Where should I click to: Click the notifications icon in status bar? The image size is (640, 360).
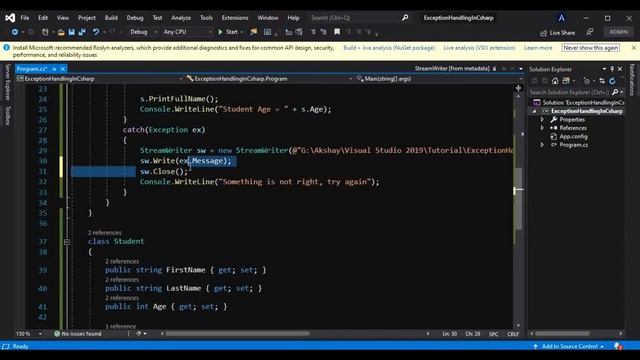[618, 346]
